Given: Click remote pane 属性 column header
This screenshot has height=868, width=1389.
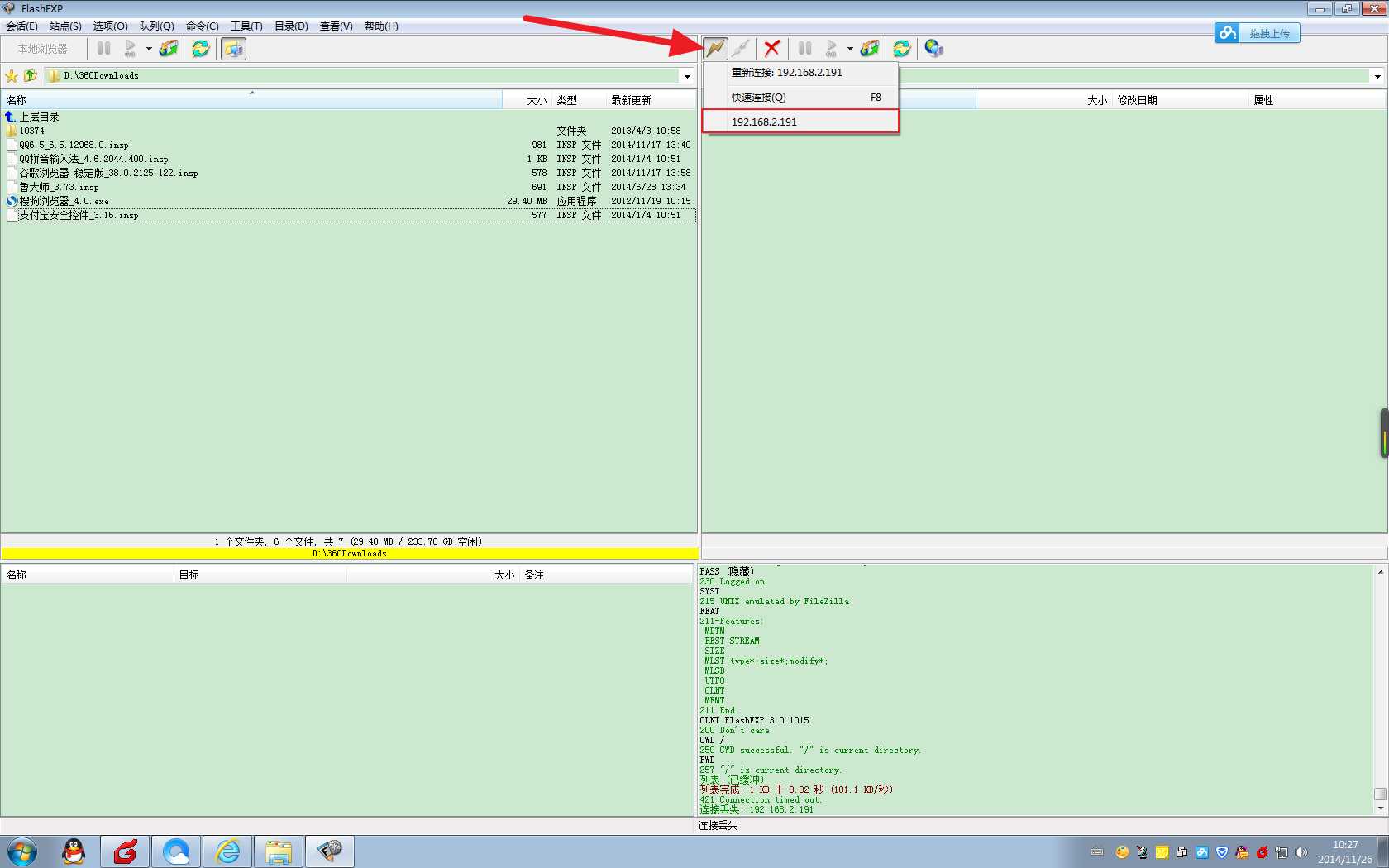Looking at the screenshot, I should click(1316, 100).
